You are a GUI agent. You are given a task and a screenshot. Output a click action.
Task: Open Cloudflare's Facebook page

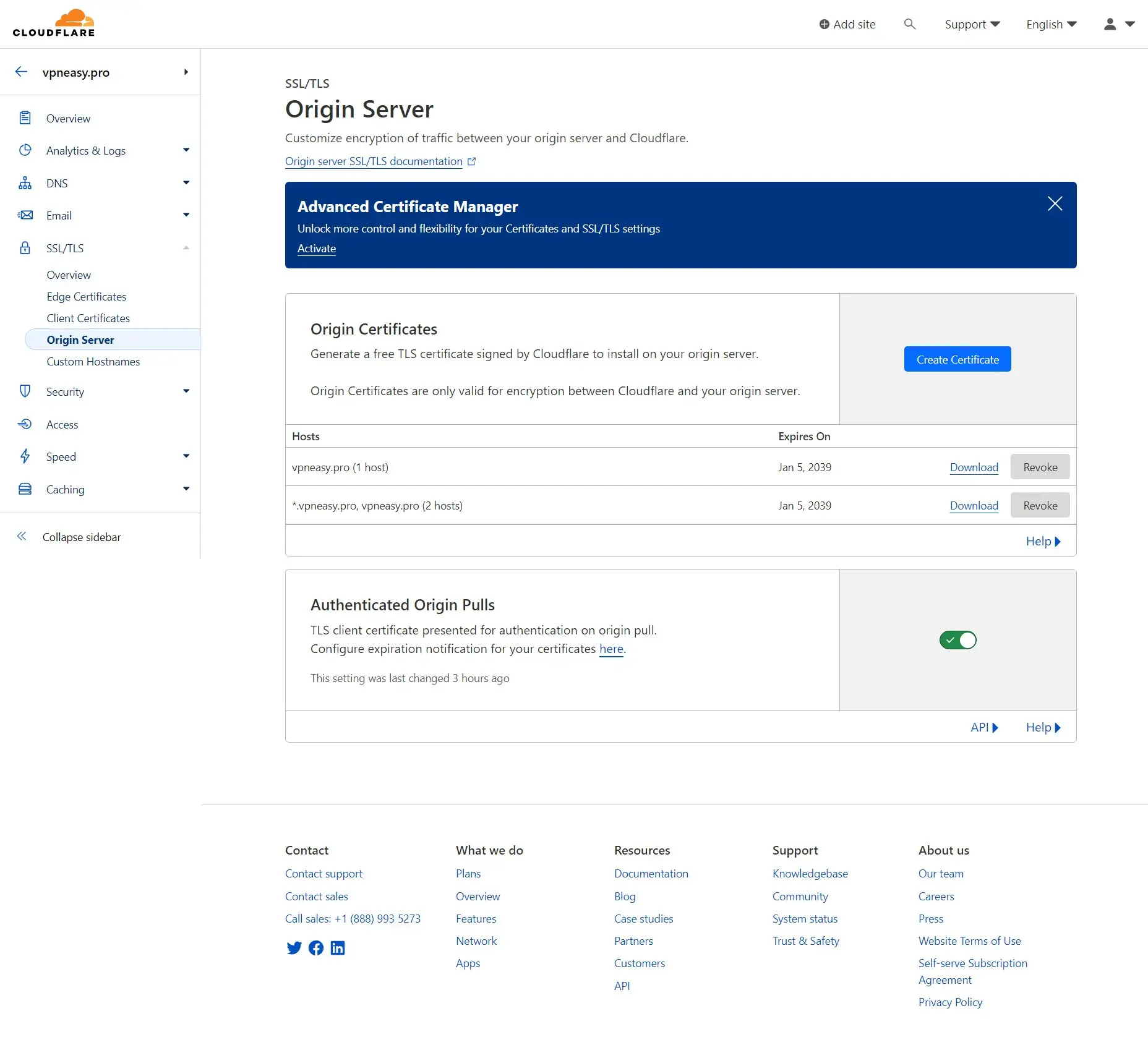[316, 948]
